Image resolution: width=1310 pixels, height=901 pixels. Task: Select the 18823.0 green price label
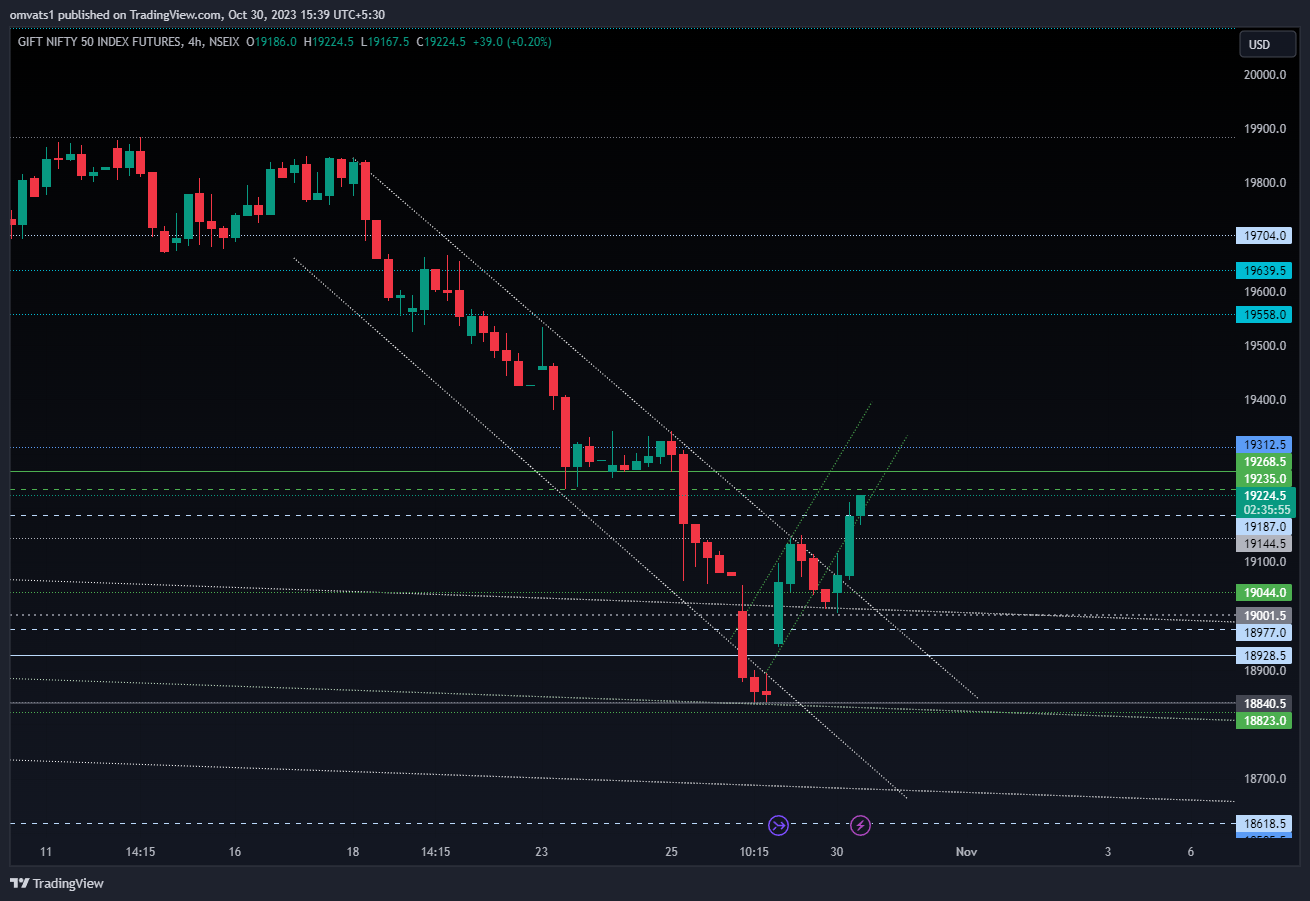point(1264,720)
